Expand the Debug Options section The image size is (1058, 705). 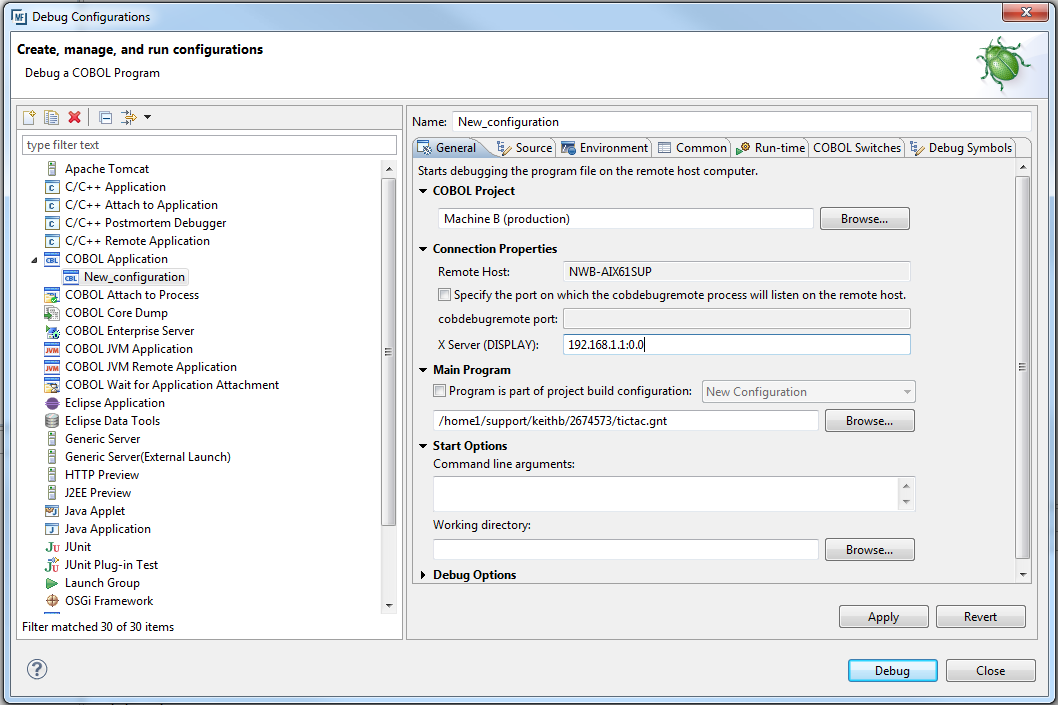coord(424,575)
